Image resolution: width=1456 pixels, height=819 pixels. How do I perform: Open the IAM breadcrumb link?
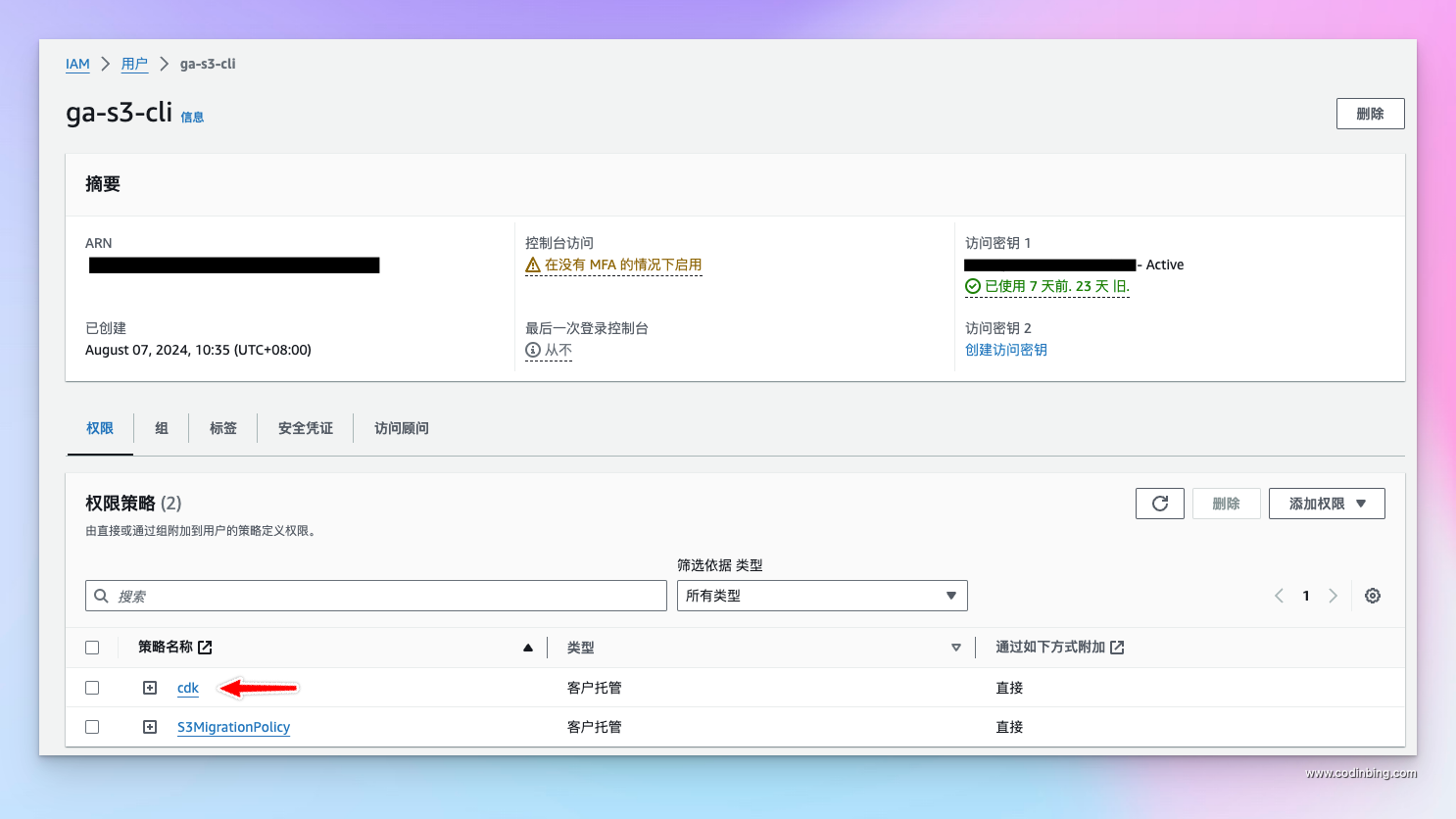click(77, 64)
